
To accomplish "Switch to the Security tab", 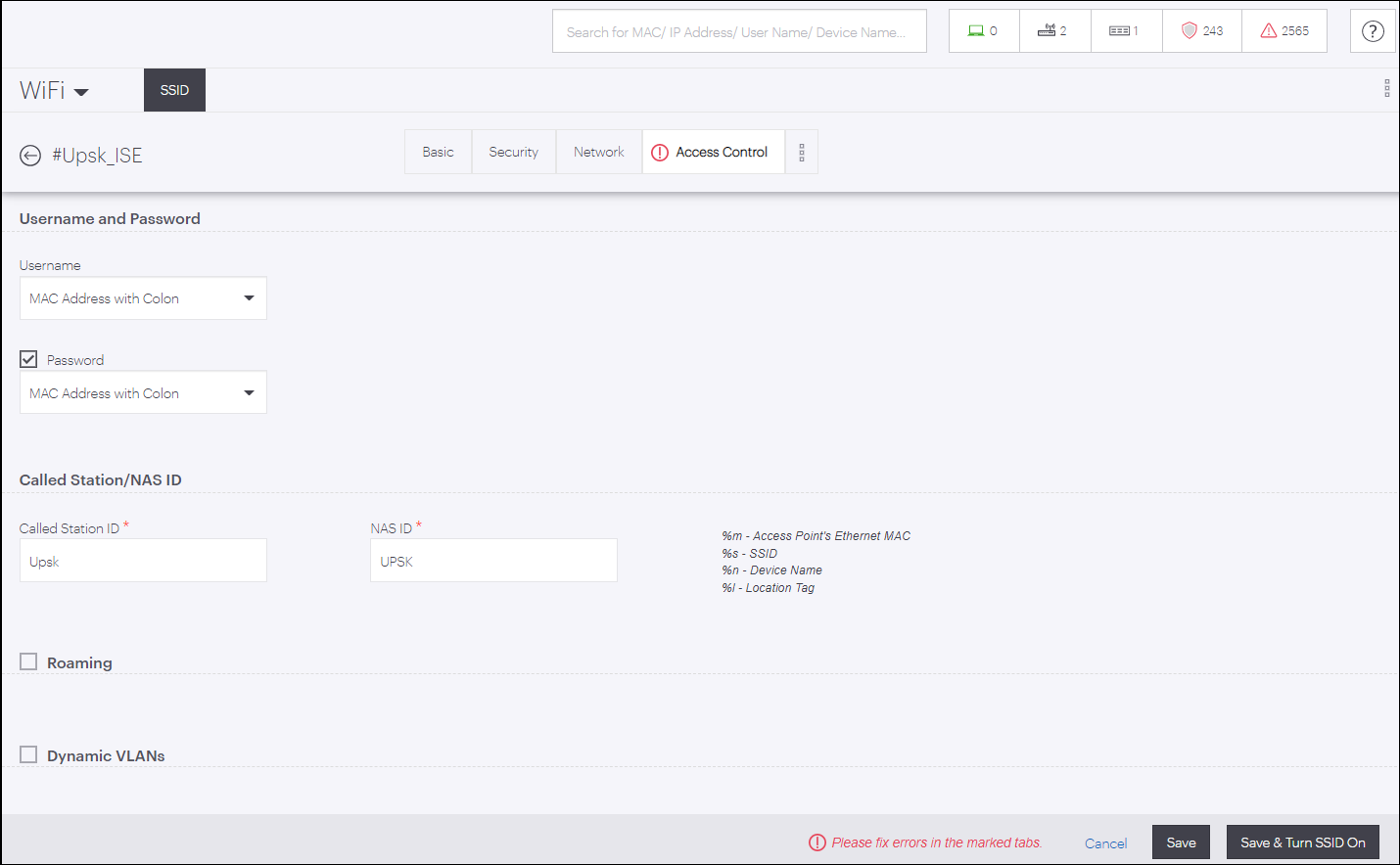I will pos(513,153).
